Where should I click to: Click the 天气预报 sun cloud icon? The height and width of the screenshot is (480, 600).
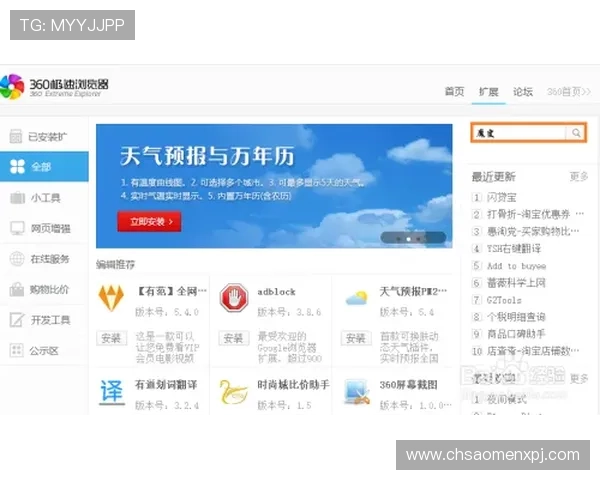point(356,298)
